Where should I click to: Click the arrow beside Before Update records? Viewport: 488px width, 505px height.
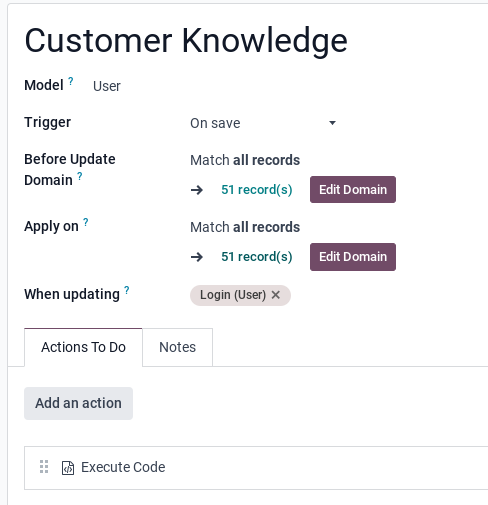[x=197, y=190]
